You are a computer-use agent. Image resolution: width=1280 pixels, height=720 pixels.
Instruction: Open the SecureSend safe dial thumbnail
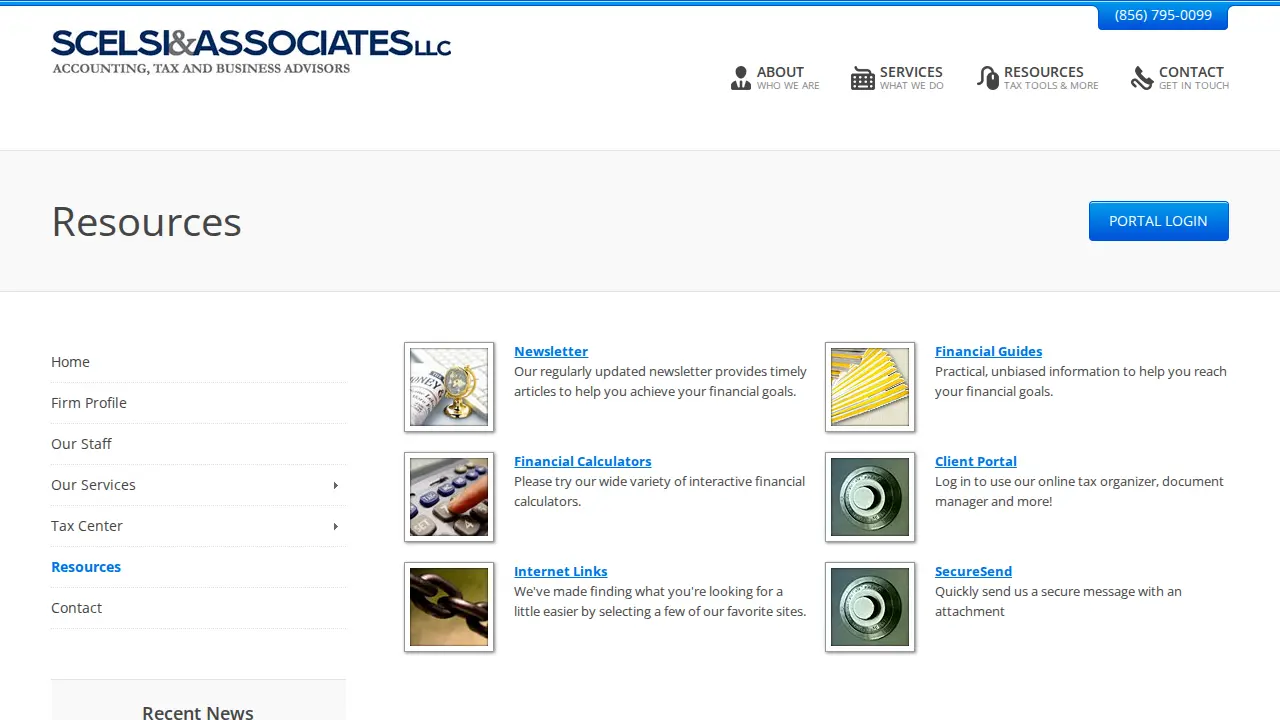870,607
